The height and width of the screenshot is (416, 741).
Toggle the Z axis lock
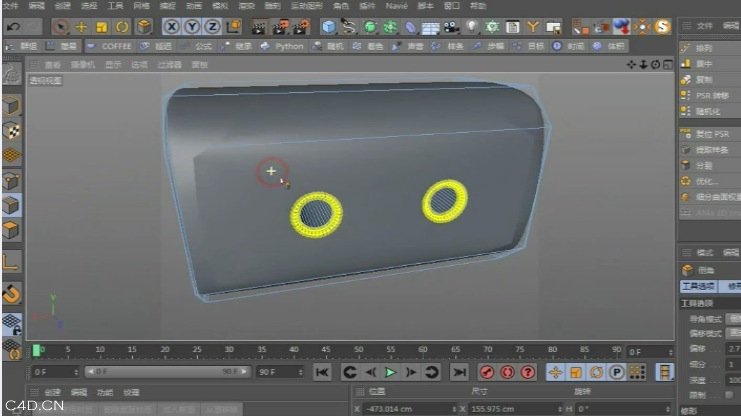[212, 27]
